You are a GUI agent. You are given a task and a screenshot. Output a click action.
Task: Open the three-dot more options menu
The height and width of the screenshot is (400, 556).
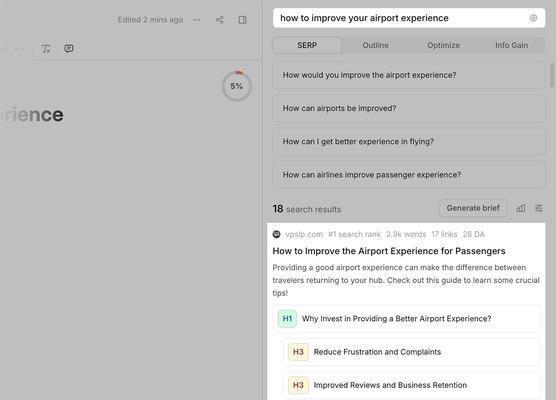pos(196,20)
